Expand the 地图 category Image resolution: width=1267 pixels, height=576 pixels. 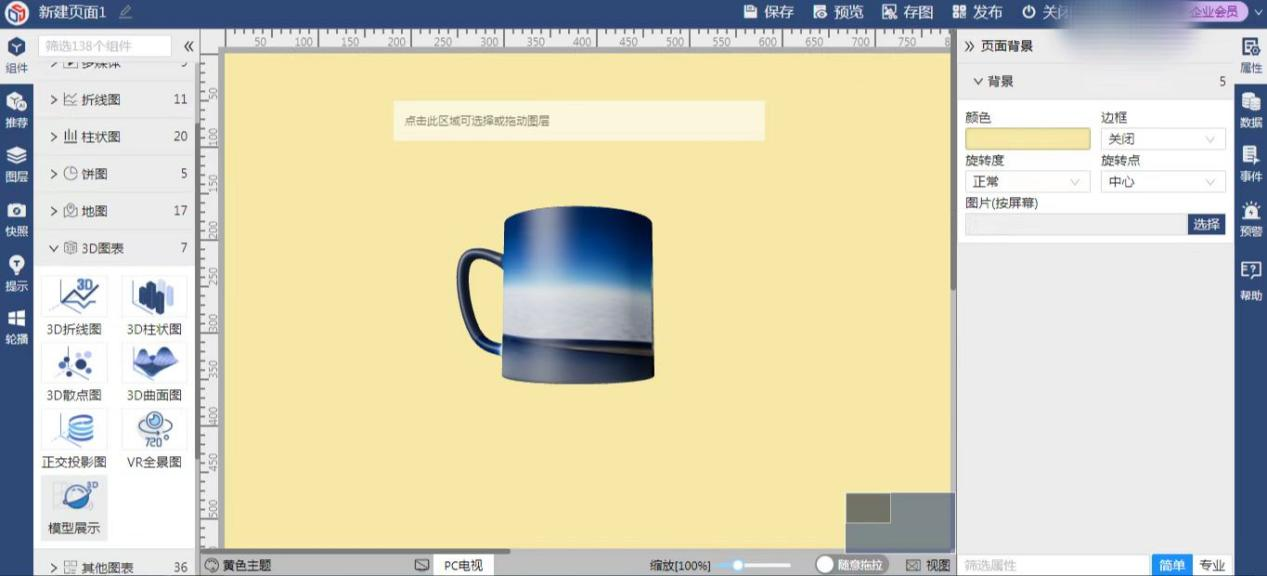[118, 211]
